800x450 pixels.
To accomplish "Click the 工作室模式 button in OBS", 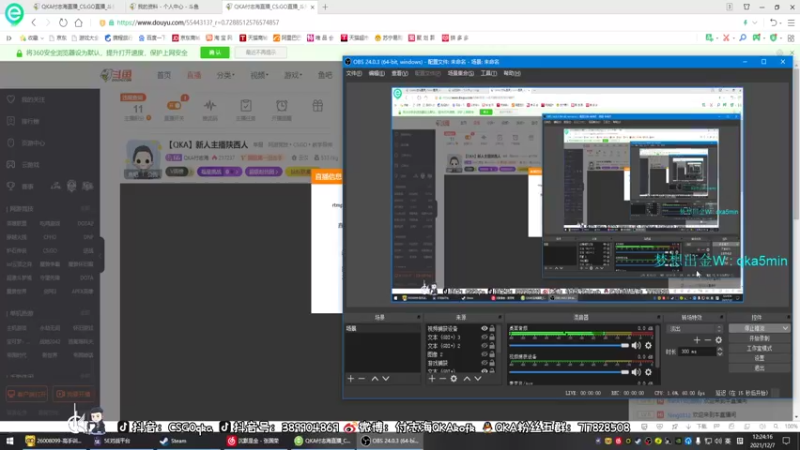I will coord(759,348).
